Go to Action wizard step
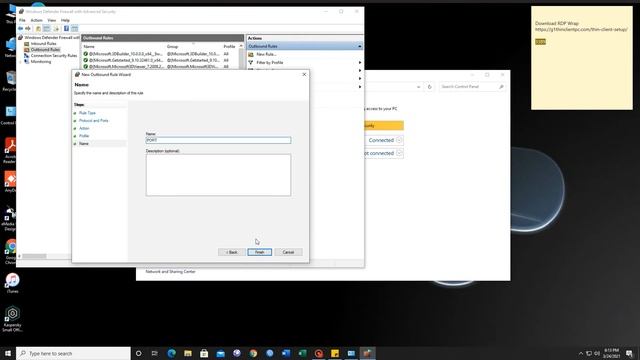The image size is (640, 360). (x=84, y=128)
